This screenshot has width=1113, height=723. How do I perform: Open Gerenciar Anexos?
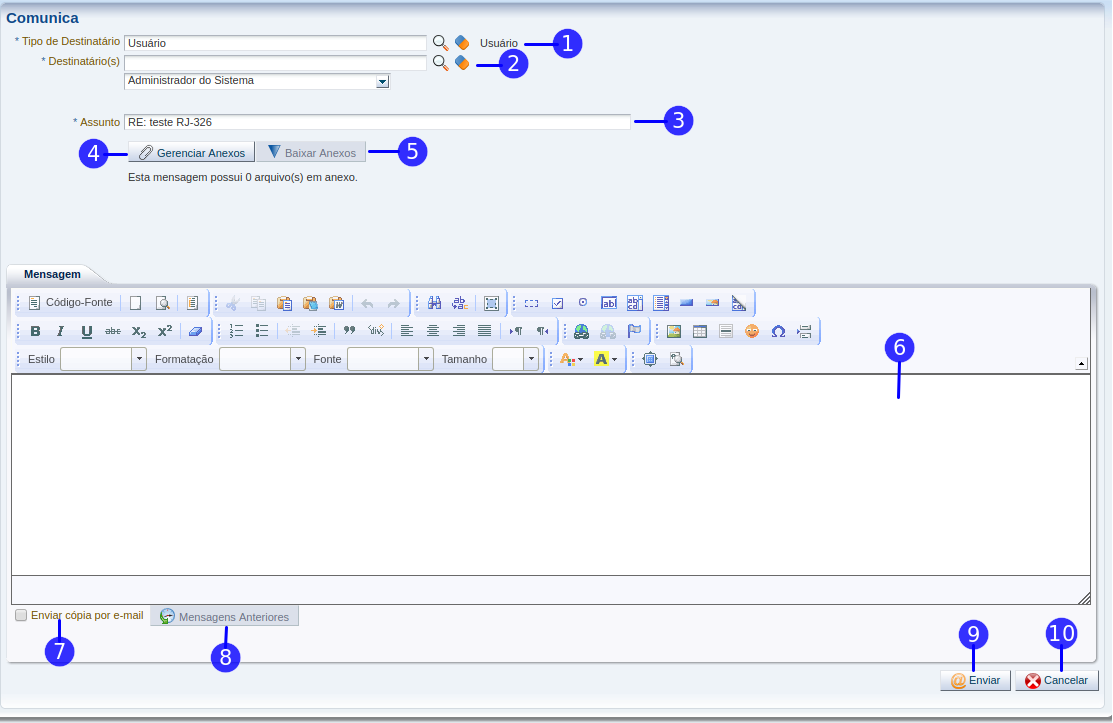pos(191,153)
